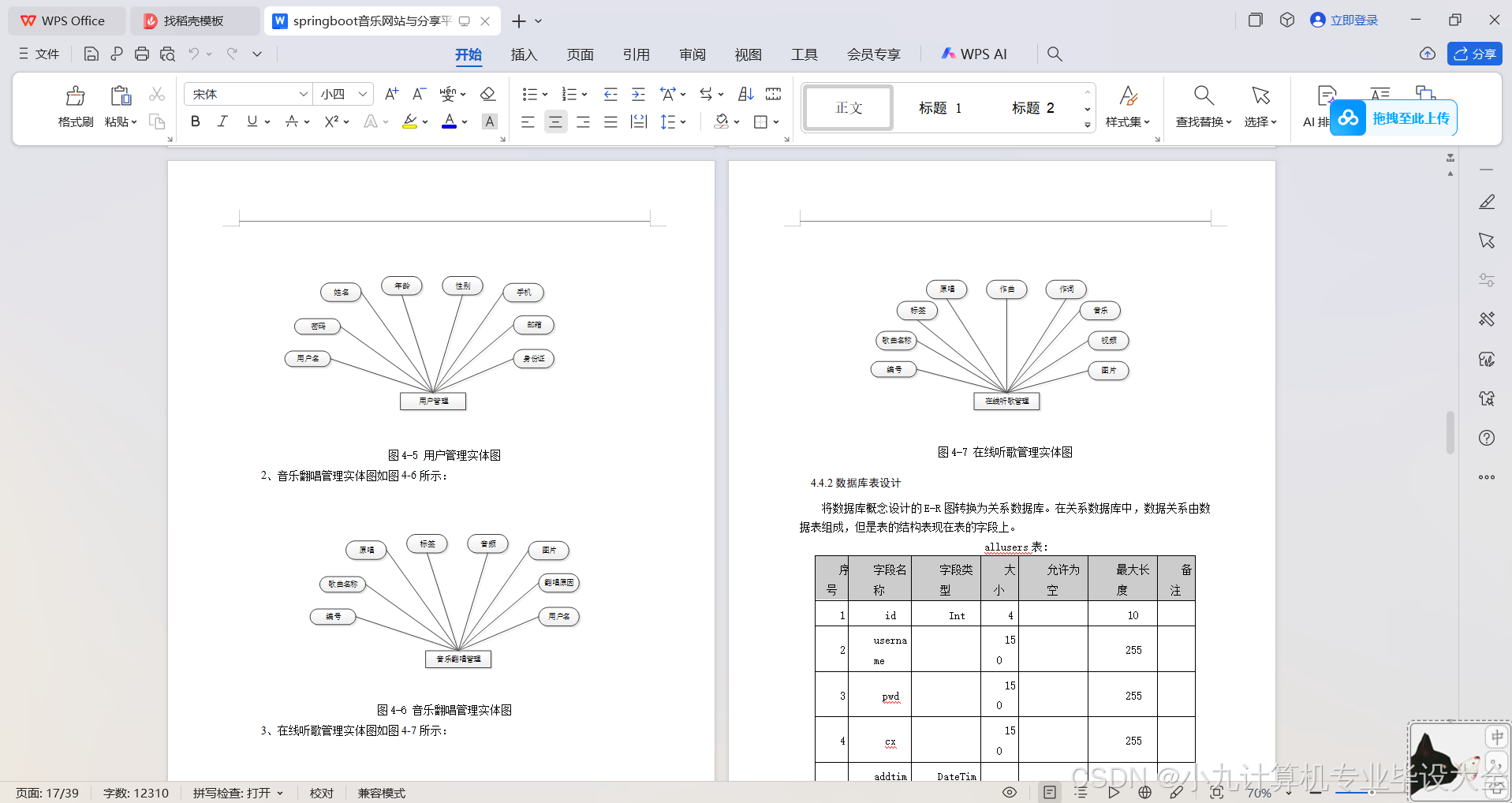Click the Undo arrow icon
Image resolution: width=1512 pixels, height=803 pixels.
tap(193, 54)
